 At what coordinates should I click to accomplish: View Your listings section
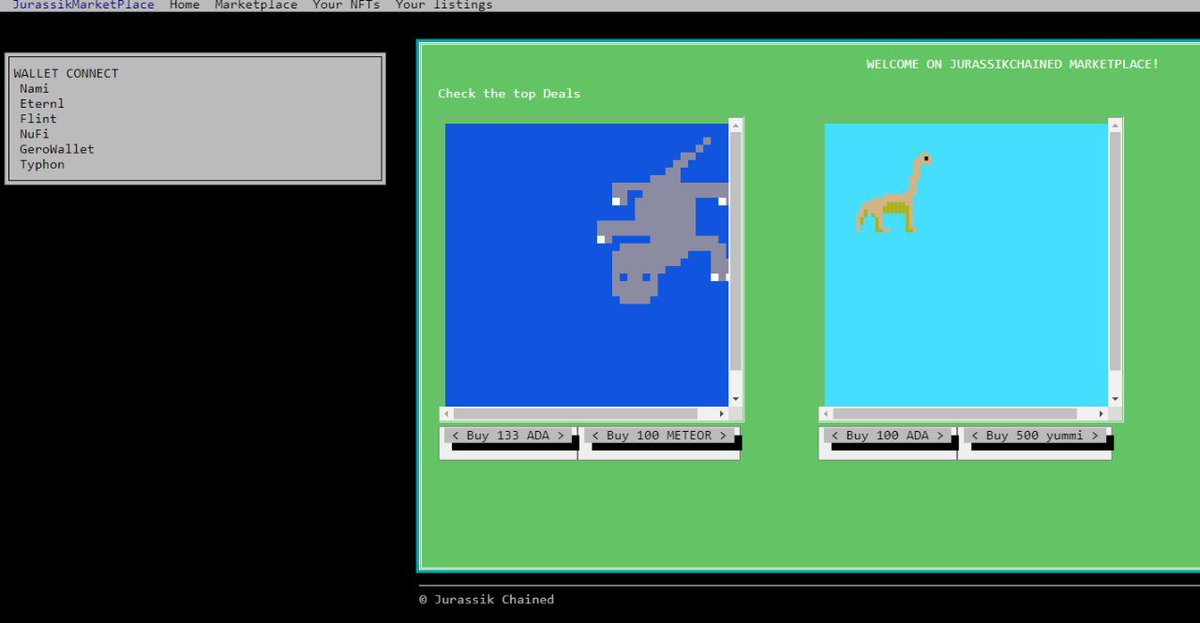444,5
